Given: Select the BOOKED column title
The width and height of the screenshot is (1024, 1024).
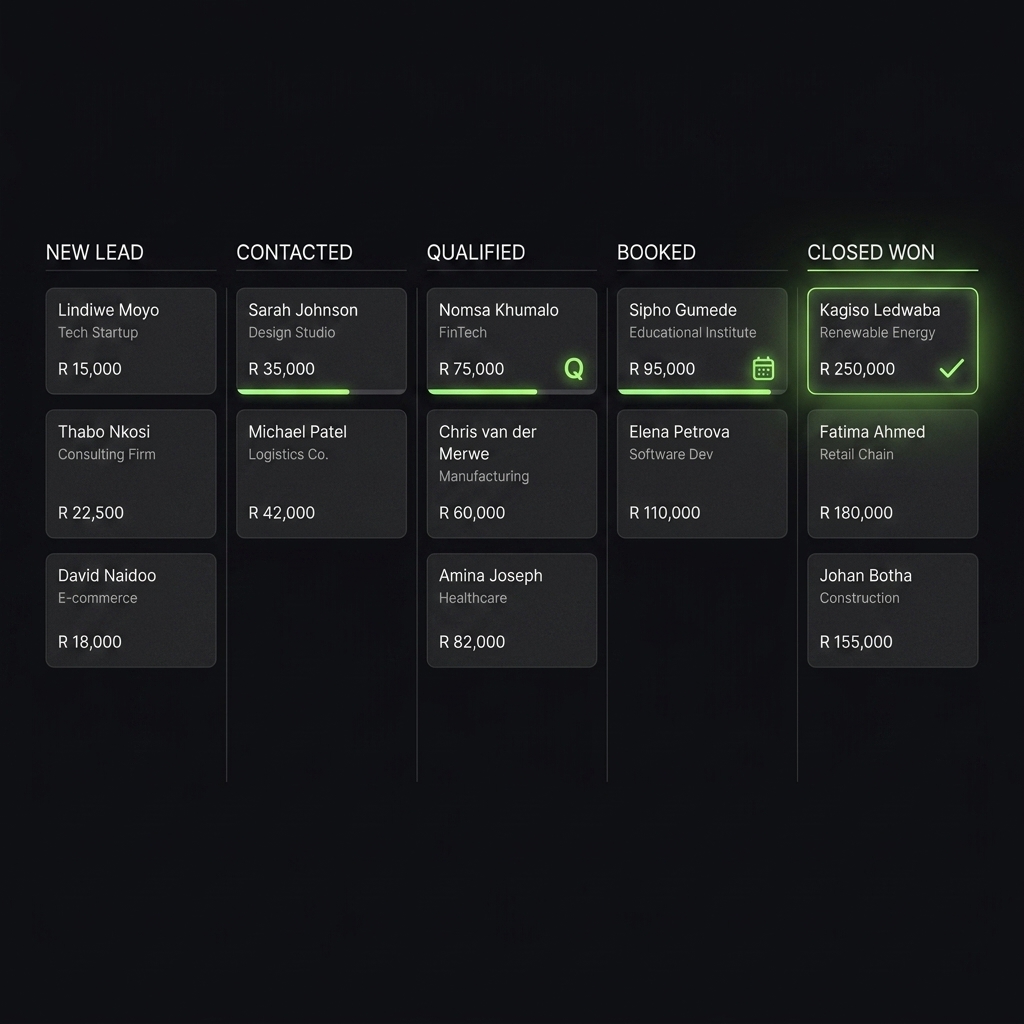Looking at the screenshot, I should pos(656,253).
